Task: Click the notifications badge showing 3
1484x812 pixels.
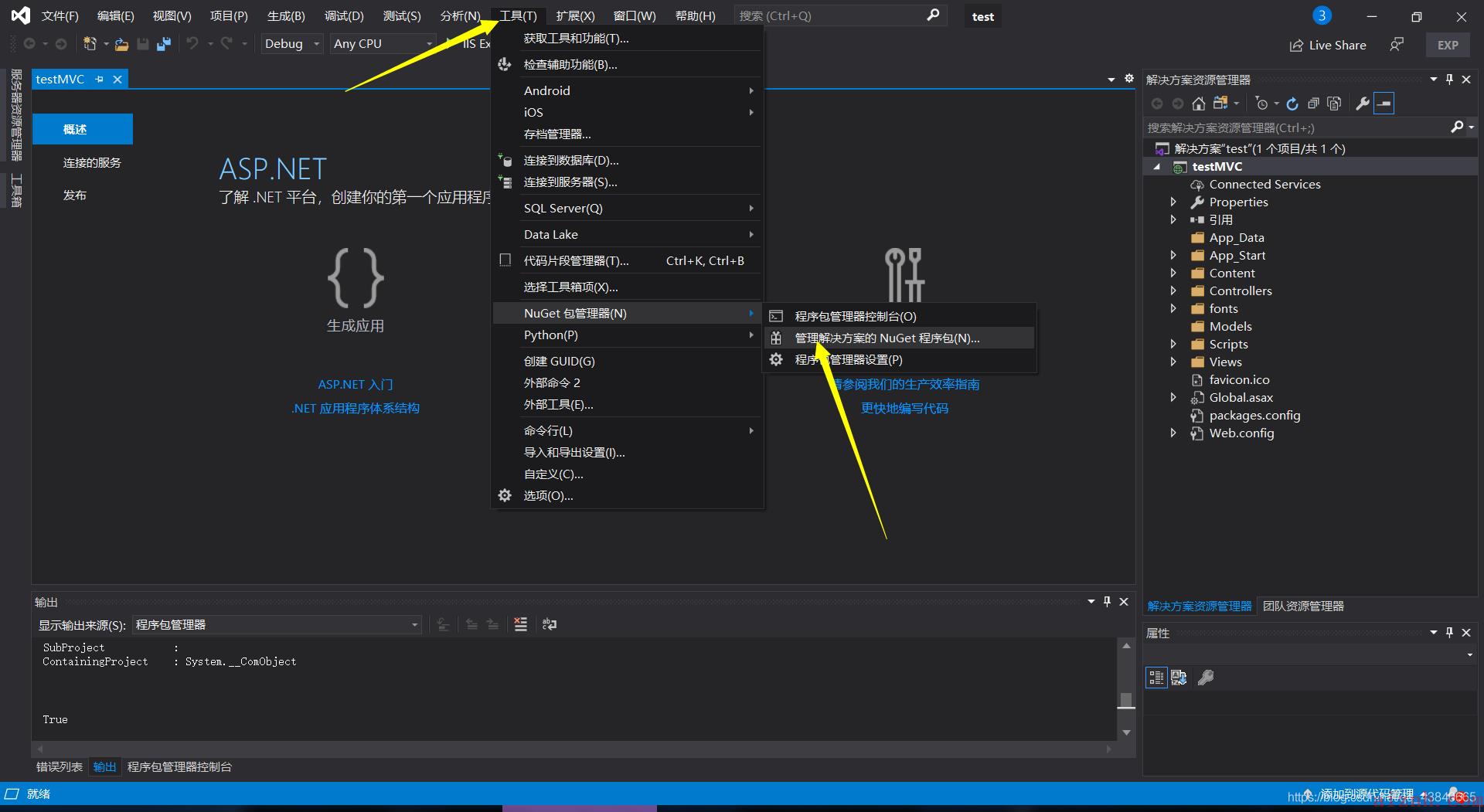Action: 1322,15
